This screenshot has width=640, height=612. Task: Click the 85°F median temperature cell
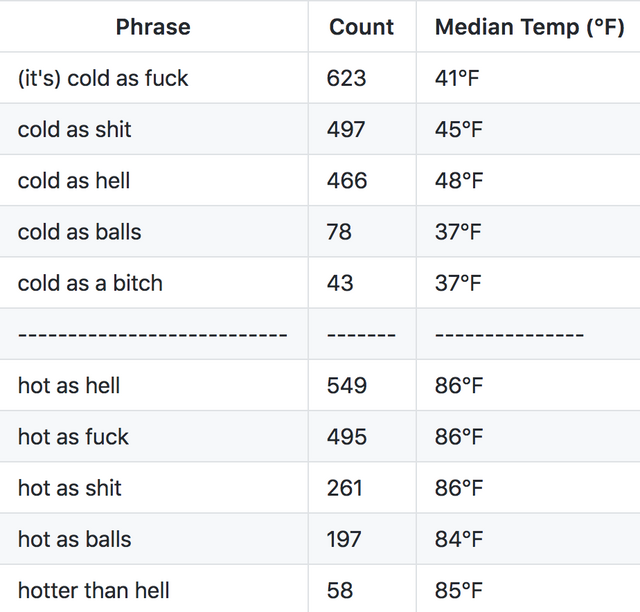click(x=459, y=590)
